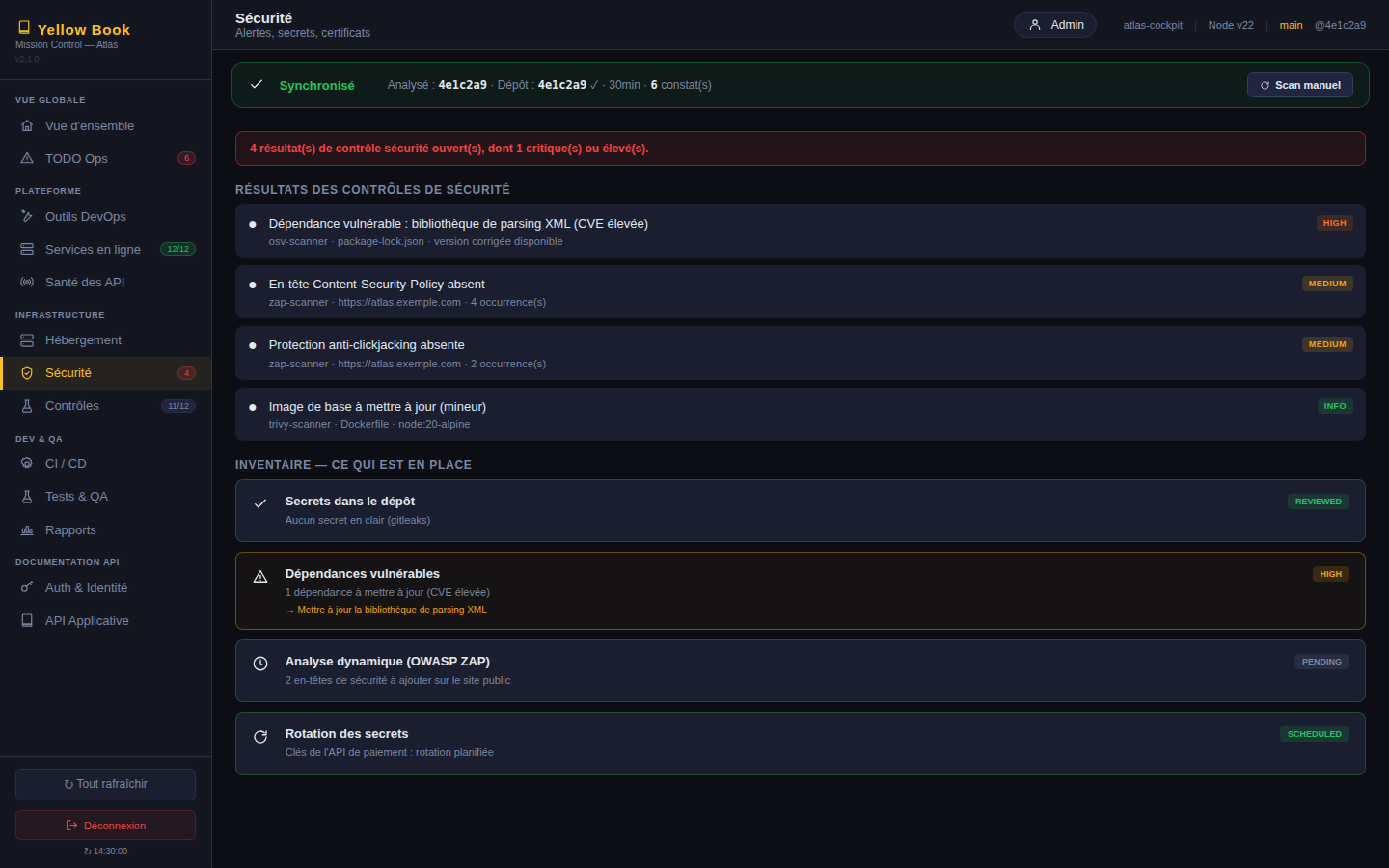Image resolution: width=1389 pixels, height=868 pixels.
Task: Click the checkmark icon on Secrets dans le dépôt
Action: 260,503
